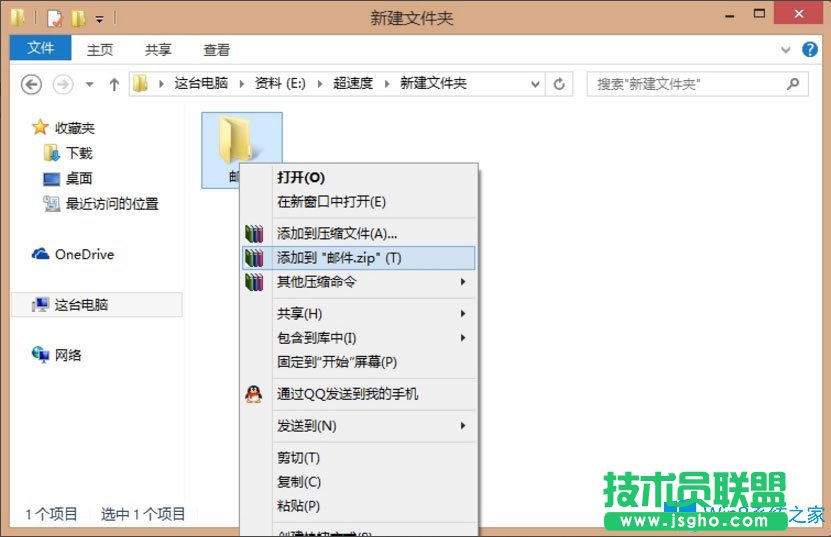Click the 网络 network icon

coord(40,354)
